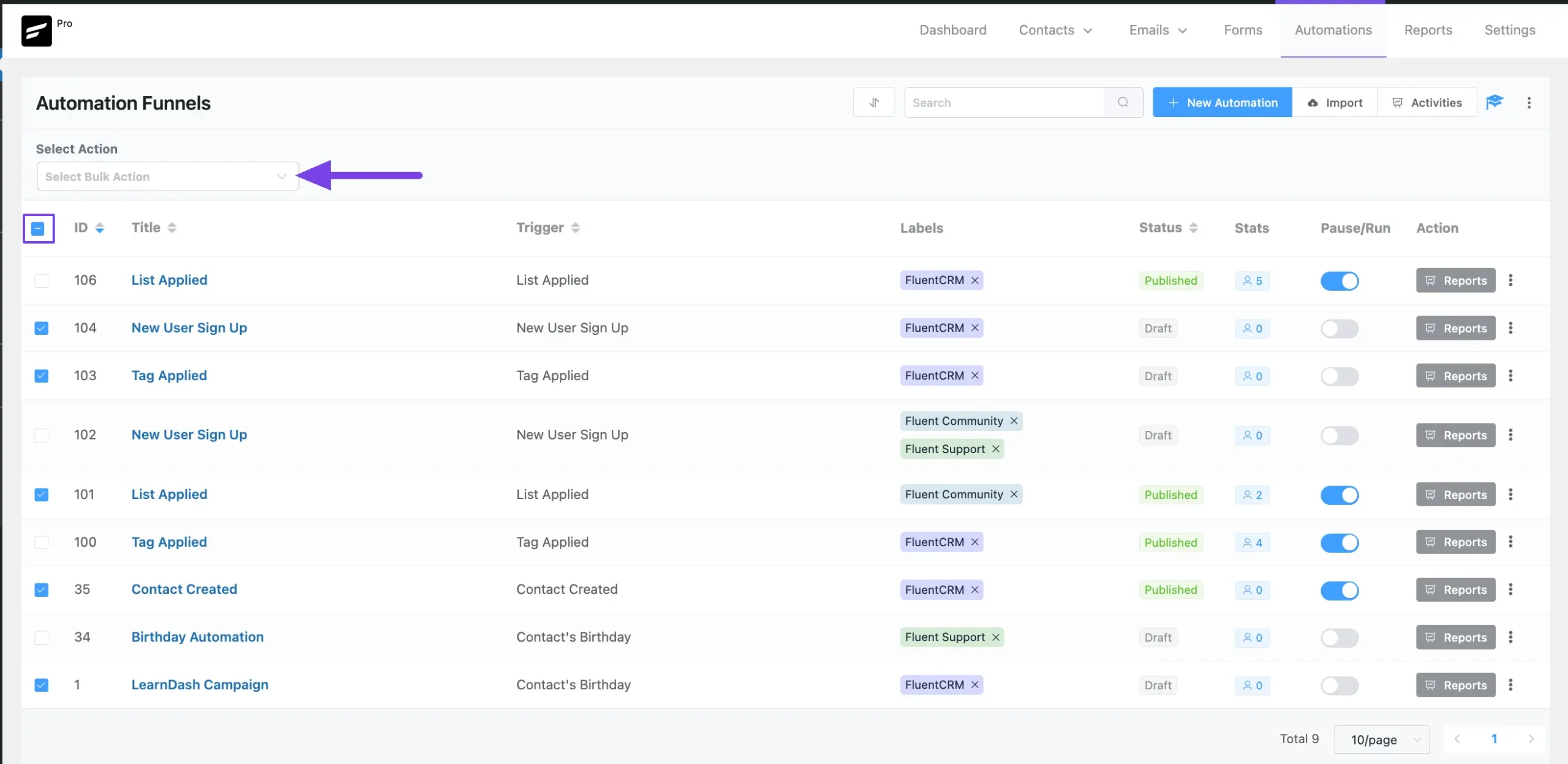Expand the Contacts menu chevron

[1088, 31]
